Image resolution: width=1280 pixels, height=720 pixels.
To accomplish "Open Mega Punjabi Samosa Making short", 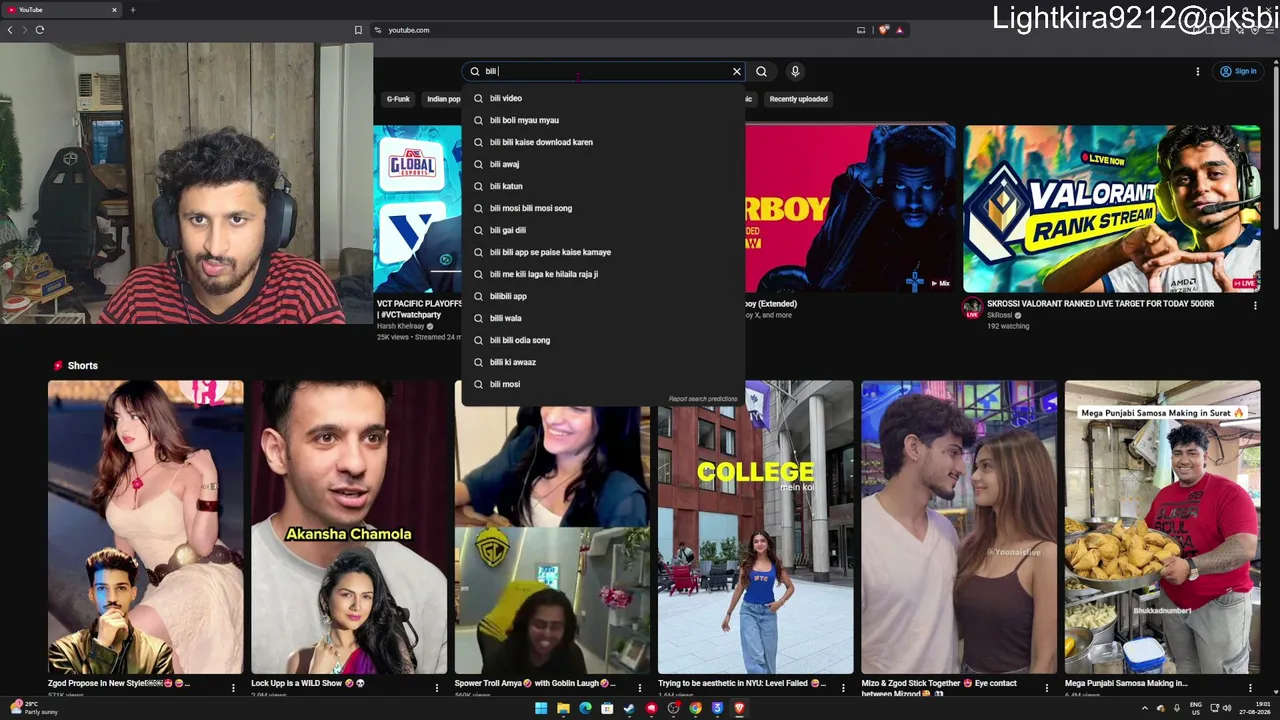I will tap(1162, 527).
